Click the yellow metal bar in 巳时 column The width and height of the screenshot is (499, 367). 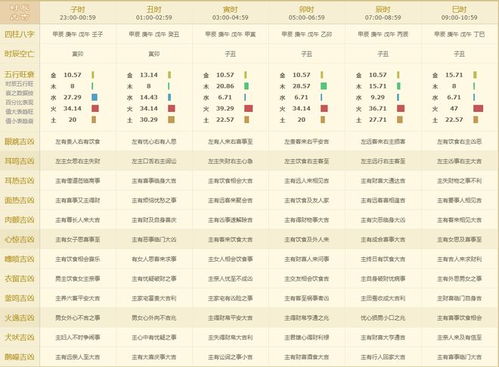[475, 75]
